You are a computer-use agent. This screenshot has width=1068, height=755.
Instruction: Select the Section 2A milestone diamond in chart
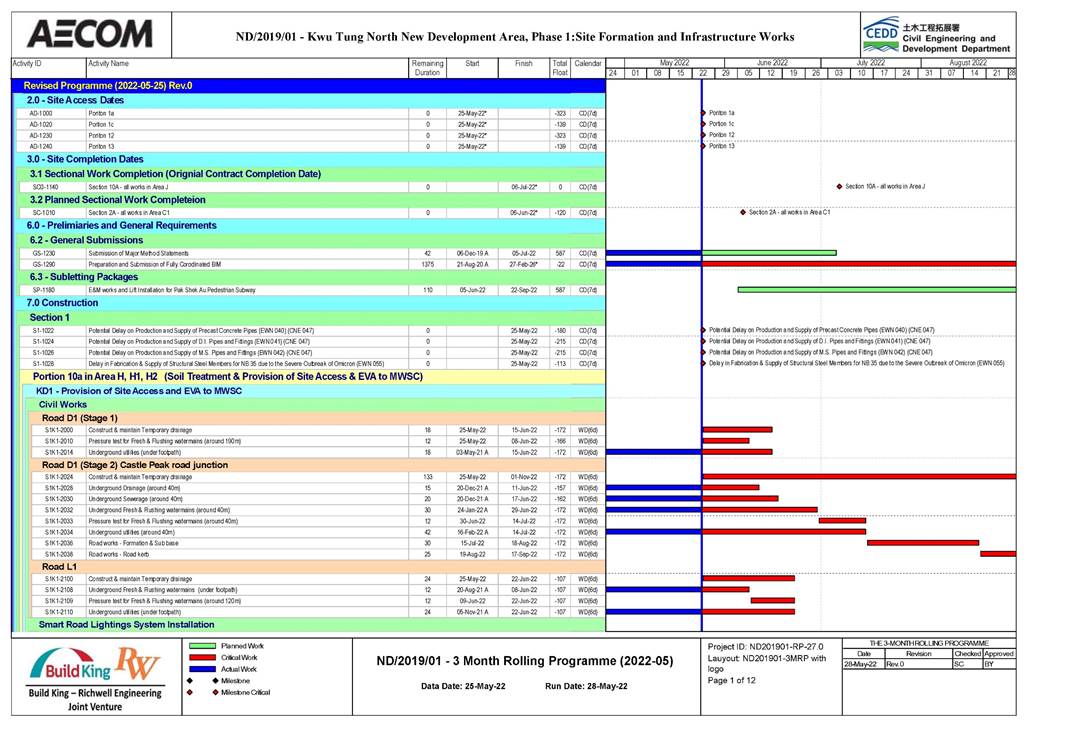click(x=742, y=212)
